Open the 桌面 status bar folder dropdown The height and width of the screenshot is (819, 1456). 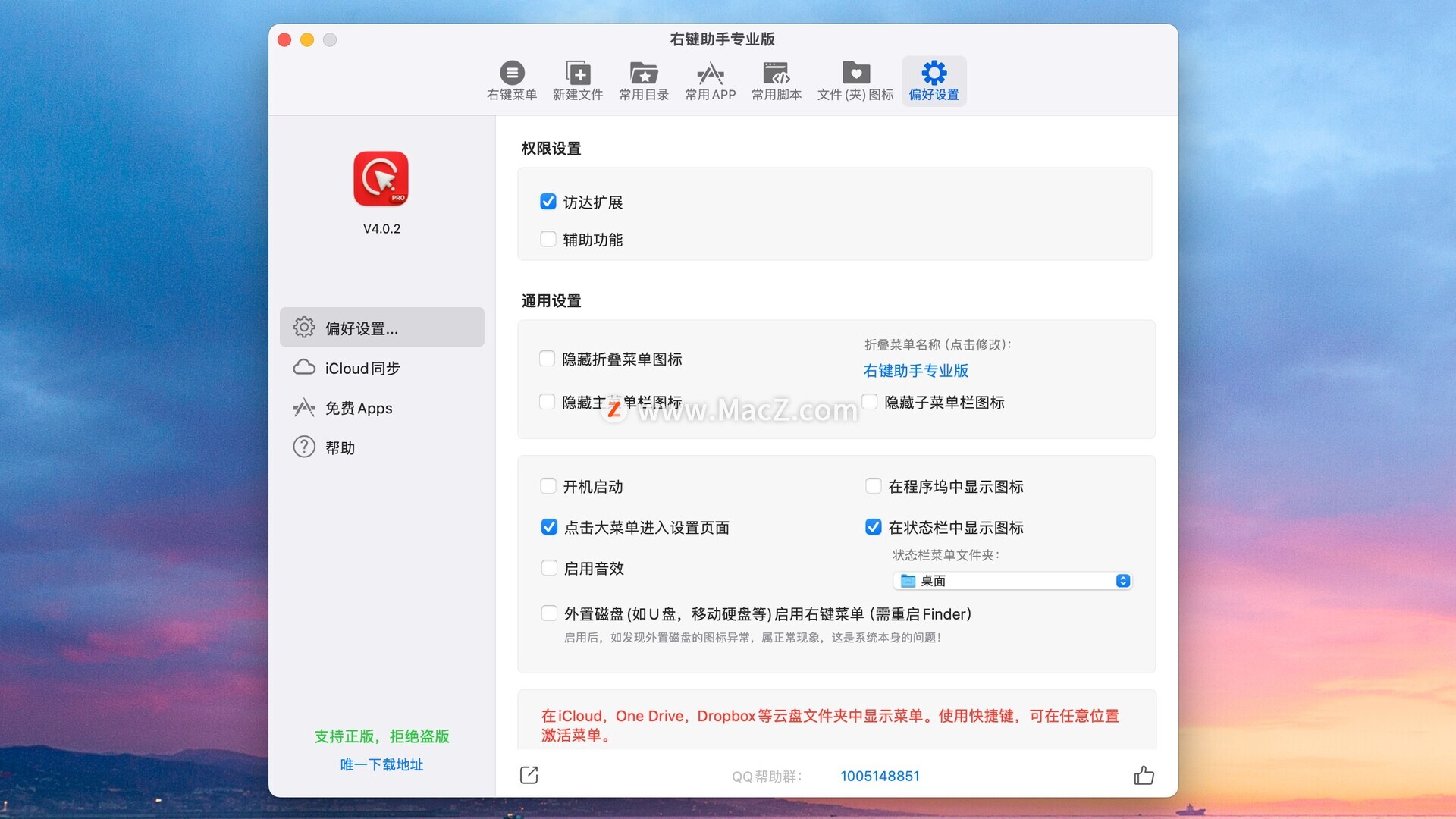point(1012,581)
